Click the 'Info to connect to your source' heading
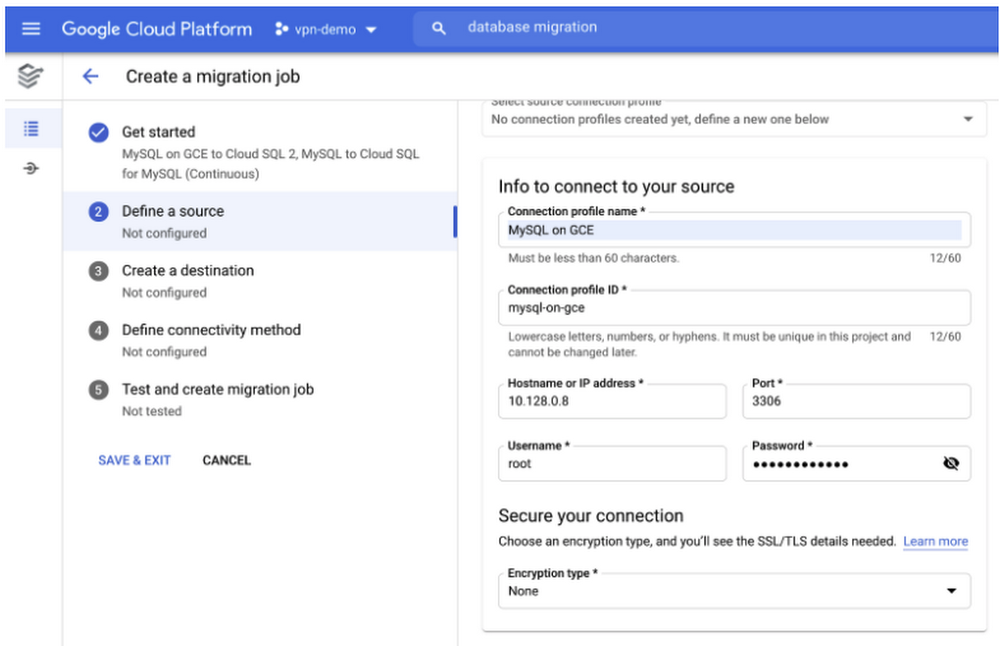This screenshot has width=1000, height=646. (616, 186)
